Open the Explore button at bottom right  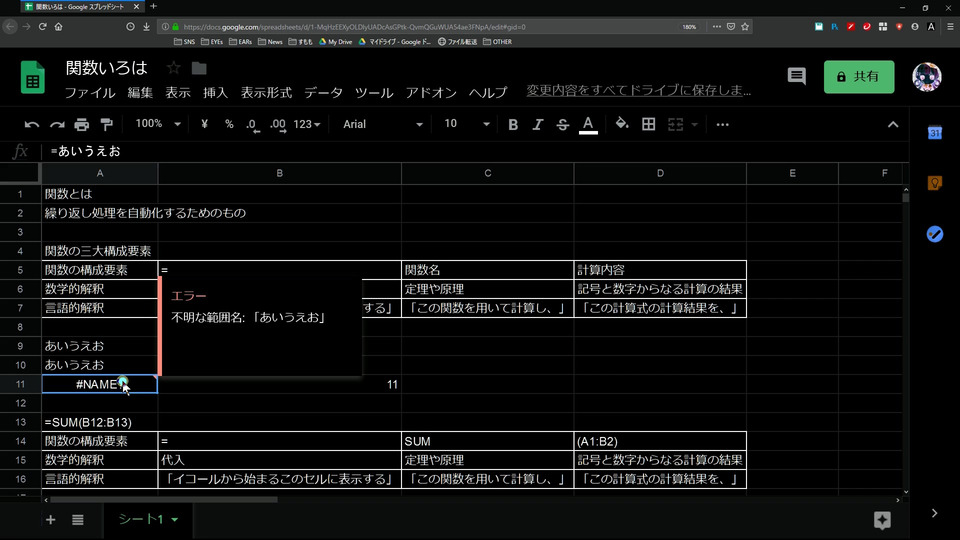(881, 519)
